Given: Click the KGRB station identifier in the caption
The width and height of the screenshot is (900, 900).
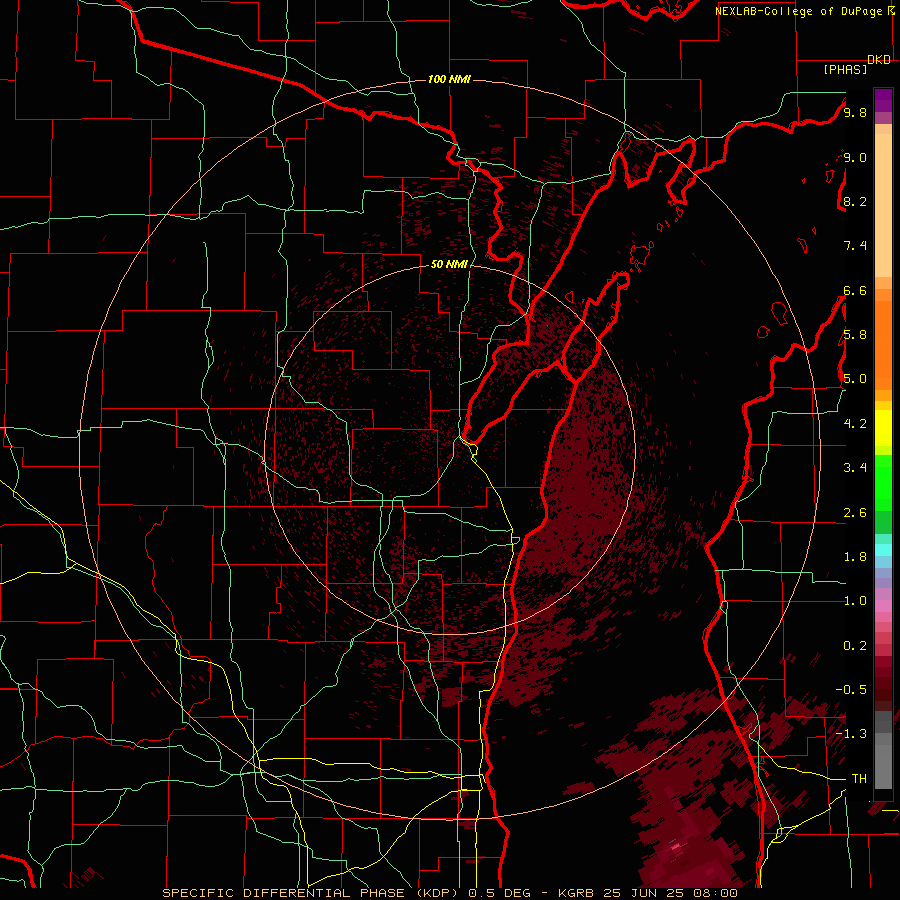Looking at the screenshot, I should (576, 893).
